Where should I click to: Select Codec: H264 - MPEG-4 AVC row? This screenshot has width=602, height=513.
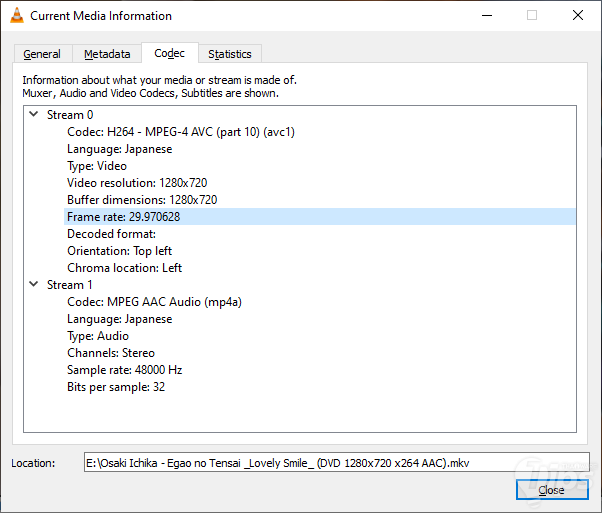pos(320,132)
